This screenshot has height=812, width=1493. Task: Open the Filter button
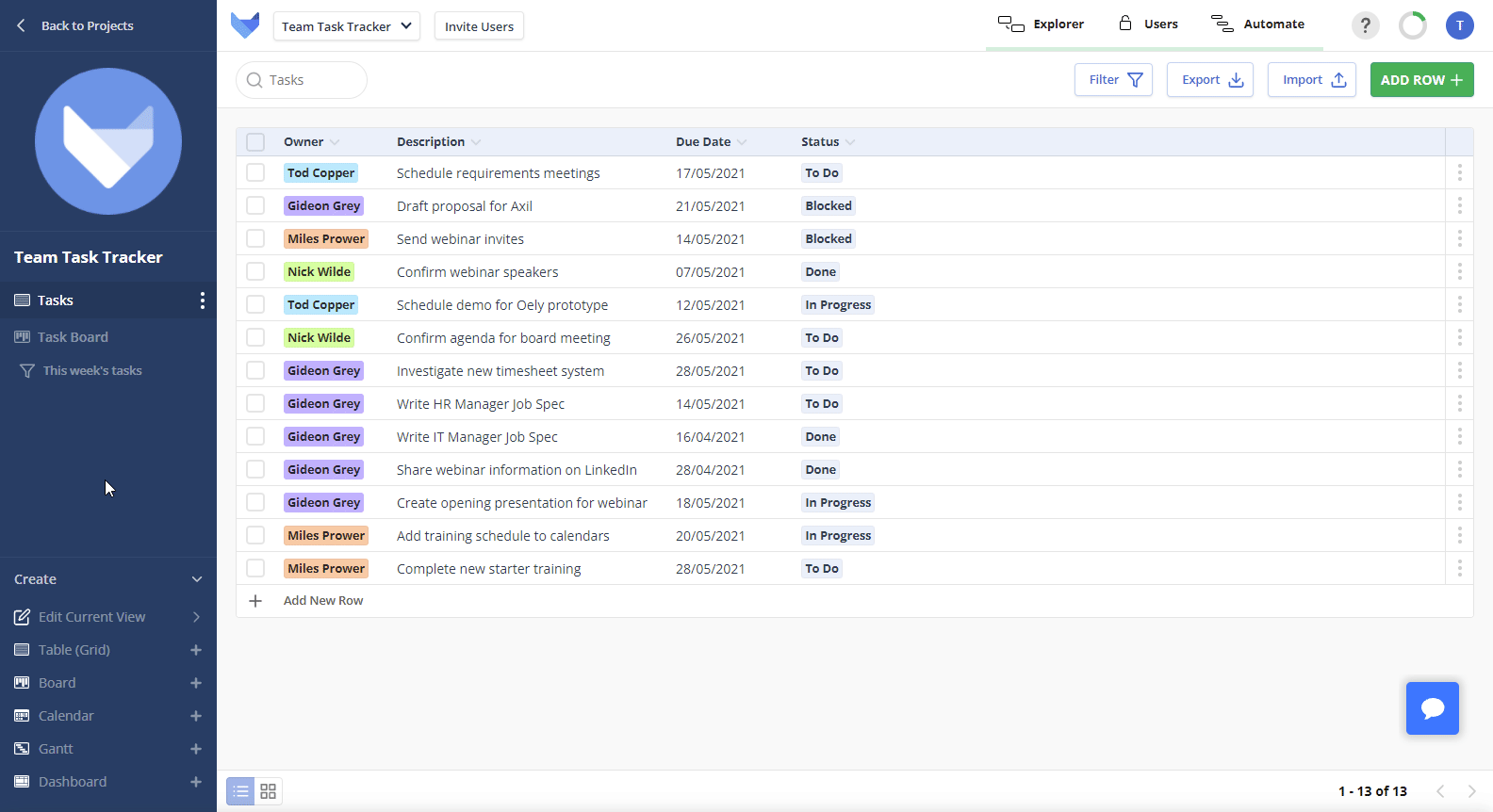1113,80
